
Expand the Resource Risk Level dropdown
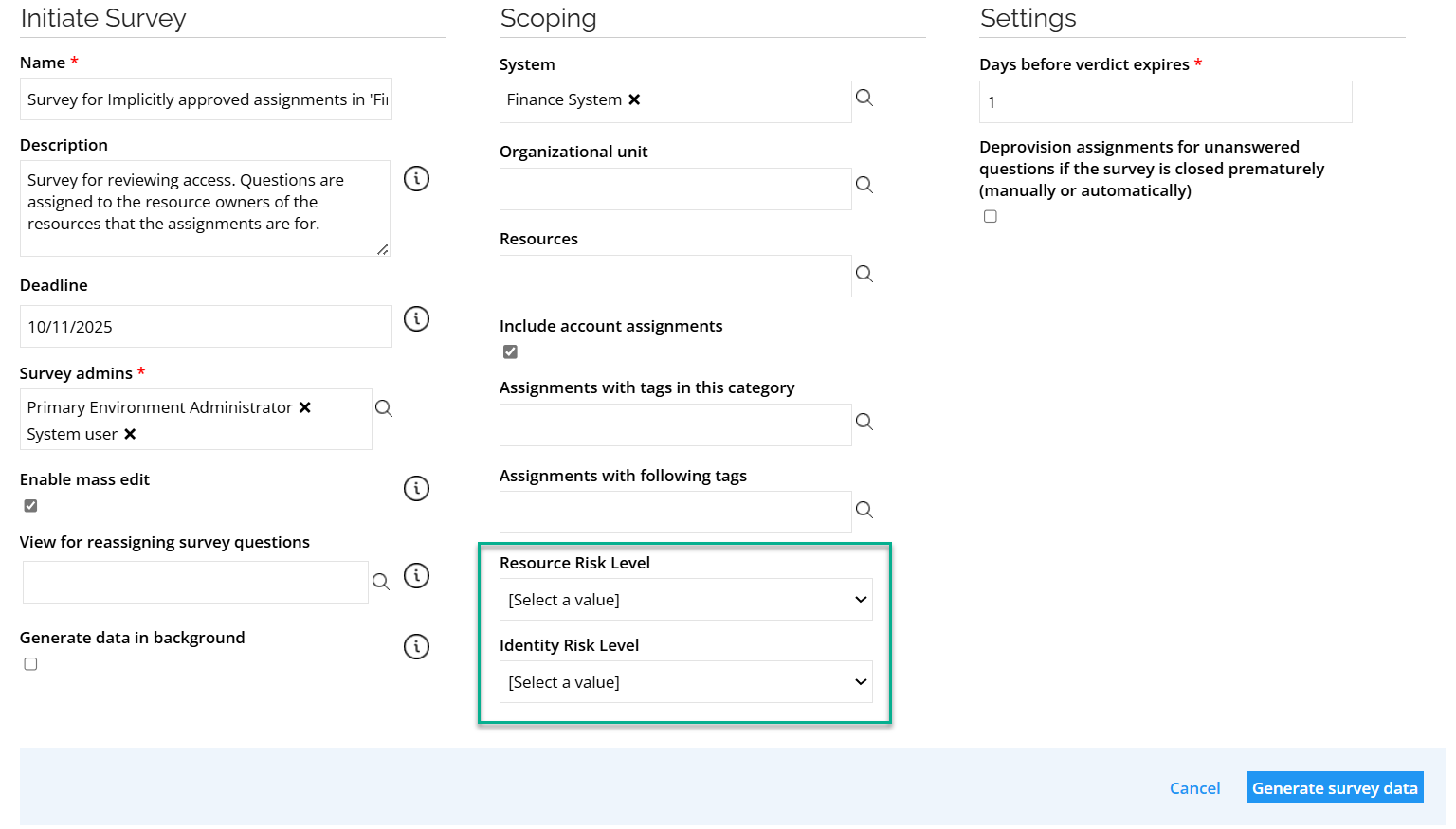pyautogui.click(x=685, y=600)
